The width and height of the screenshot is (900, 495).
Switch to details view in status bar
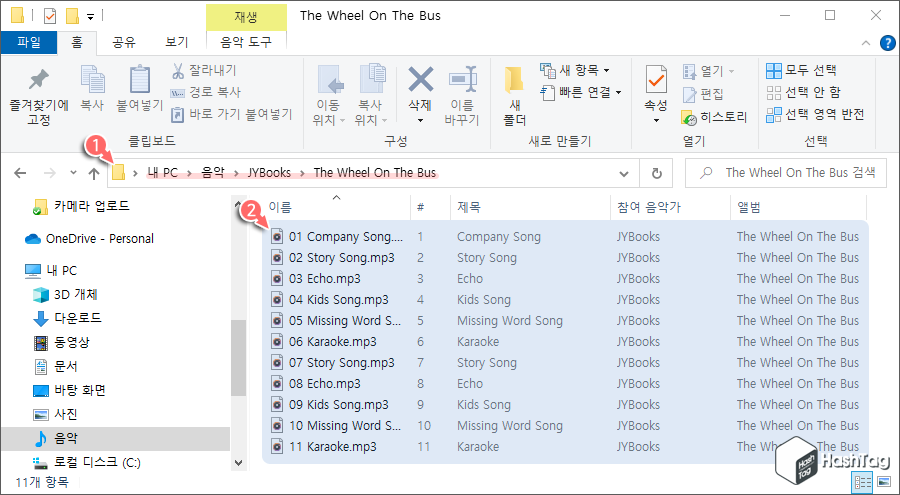click(x=862, y=482)
